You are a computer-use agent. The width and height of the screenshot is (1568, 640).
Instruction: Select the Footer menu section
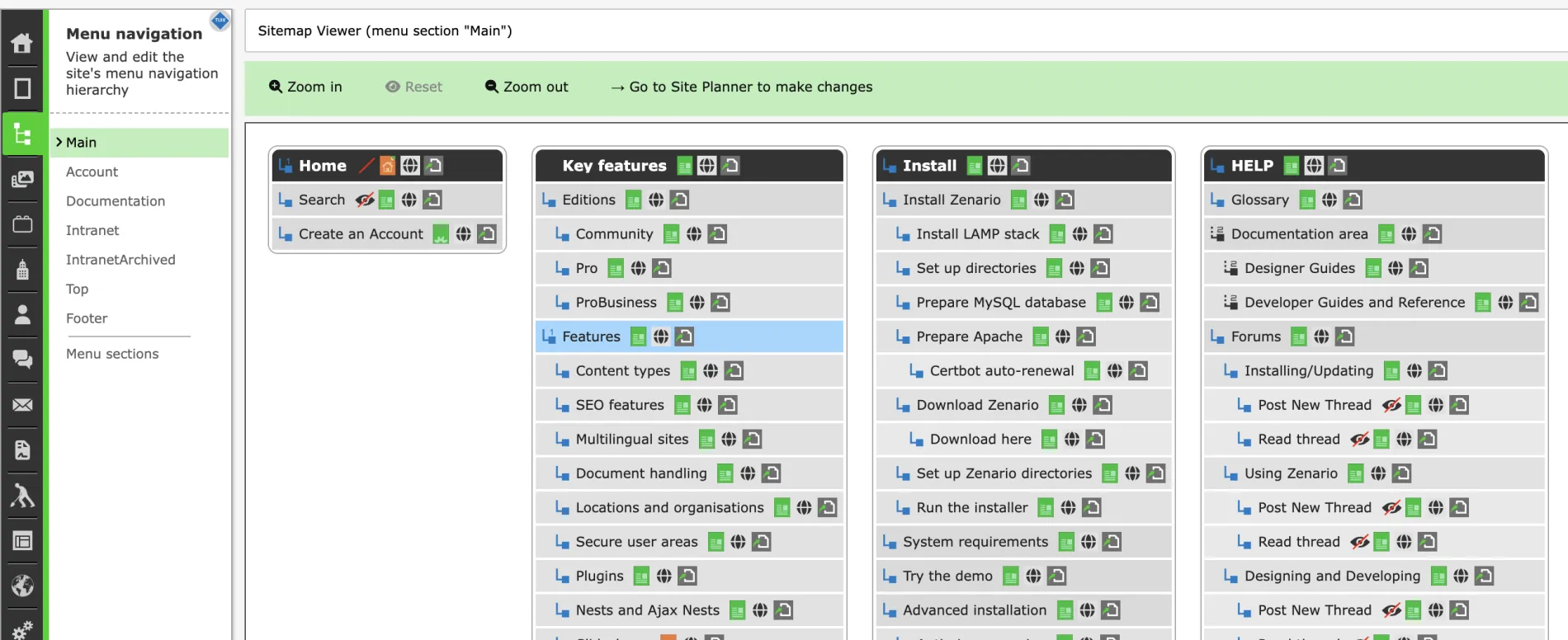(87, 318)
